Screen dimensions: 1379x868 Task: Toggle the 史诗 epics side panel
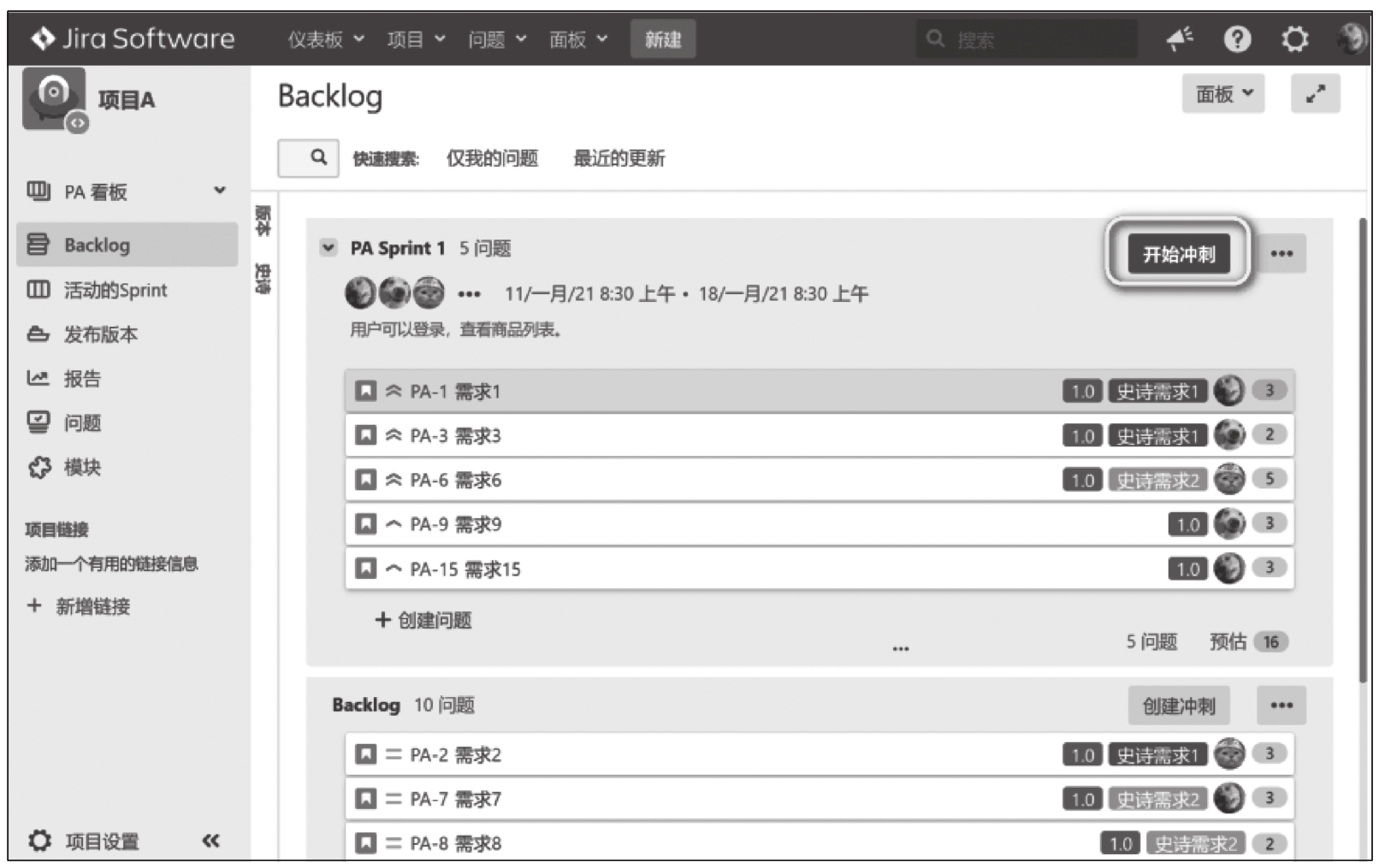(x=263, y=278)
